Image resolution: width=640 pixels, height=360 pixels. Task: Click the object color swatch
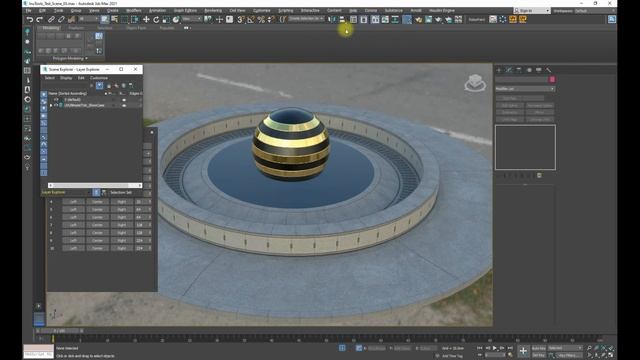[x=552, y=79]
